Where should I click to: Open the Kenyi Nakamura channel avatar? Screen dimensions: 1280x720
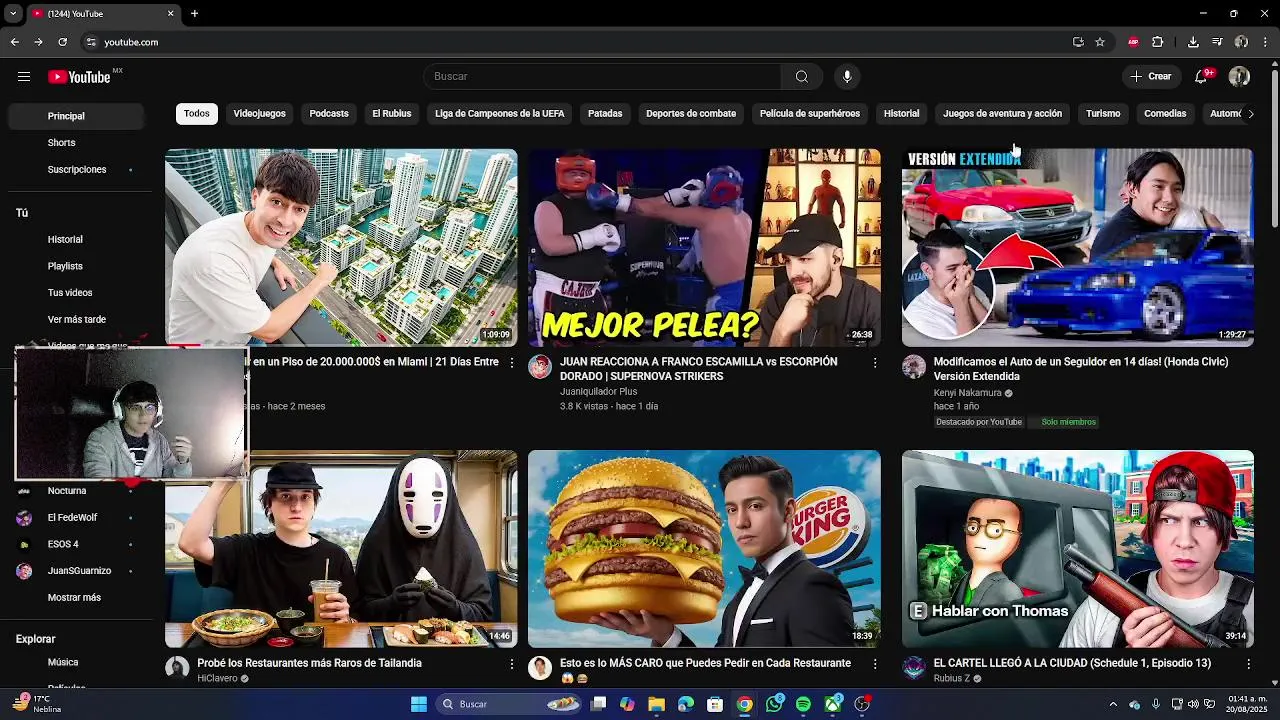coord(914,366)
